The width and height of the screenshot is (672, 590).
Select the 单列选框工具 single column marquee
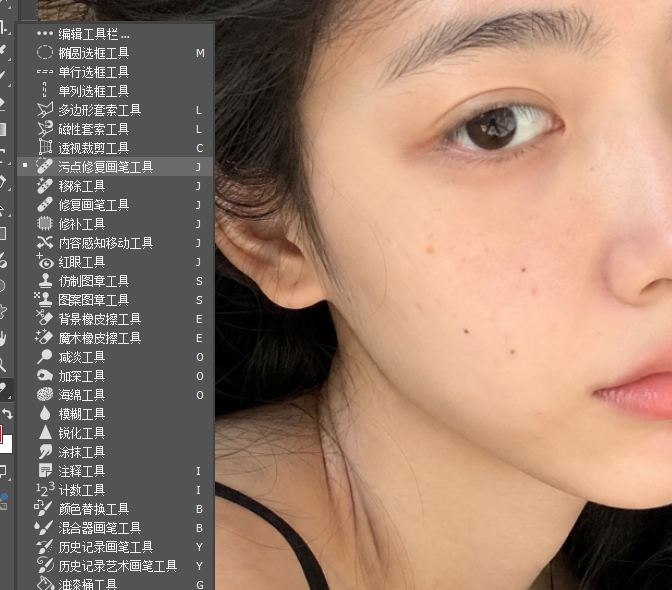115,91
